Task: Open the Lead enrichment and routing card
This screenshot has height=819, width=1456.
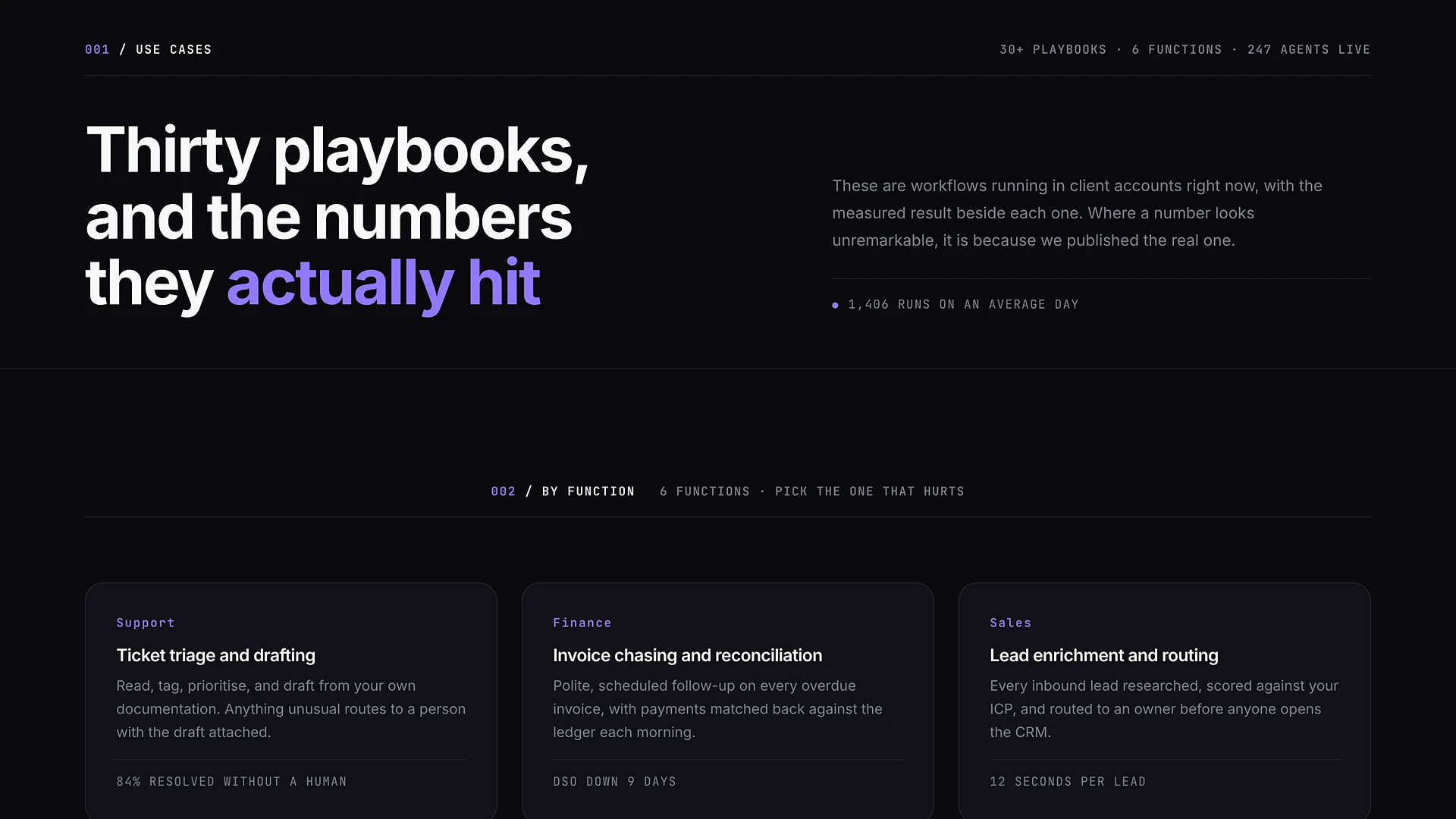Action: pos(1164,701)
